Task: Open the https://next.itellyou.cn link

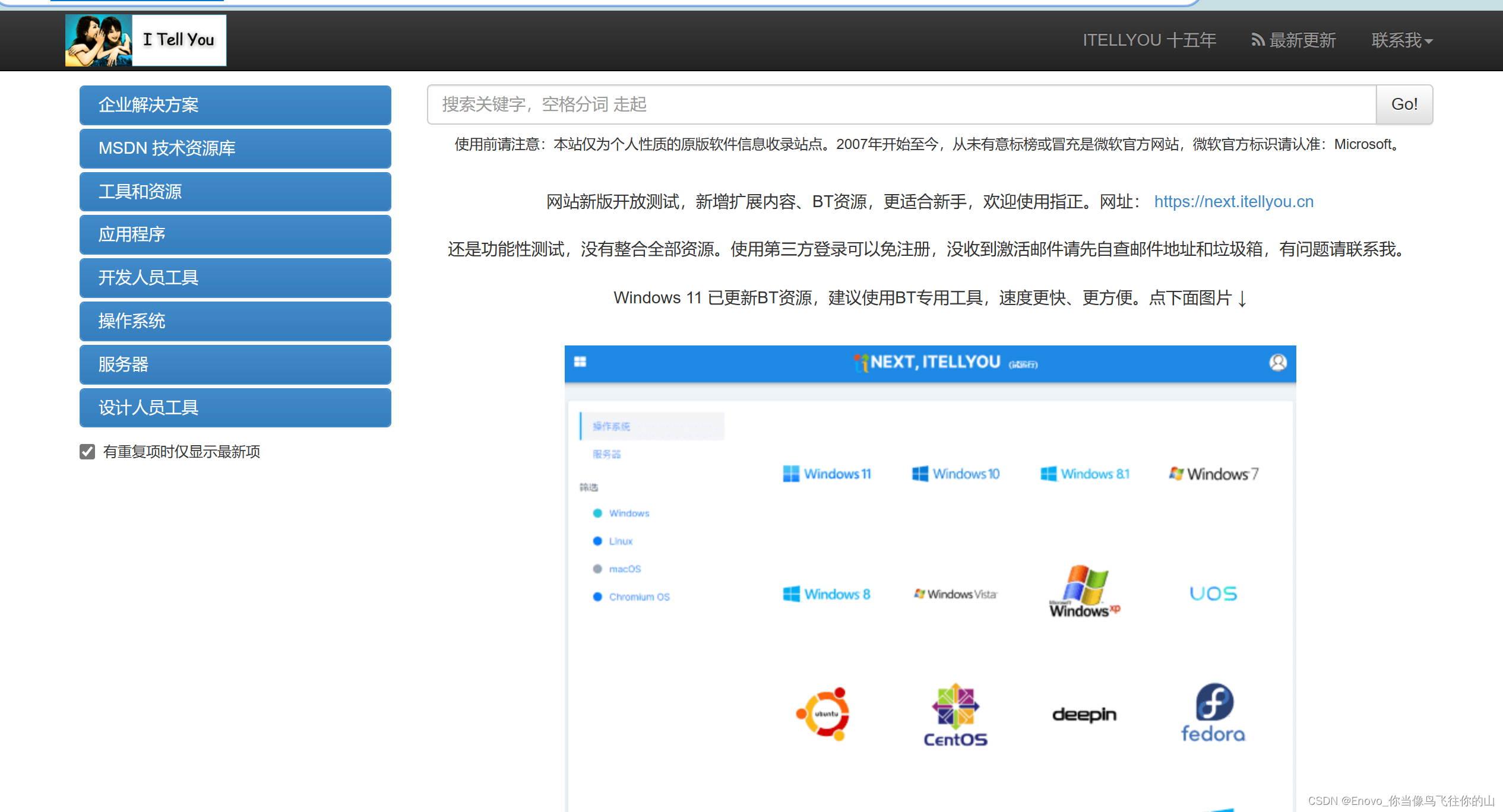Action: (1233, 202)
